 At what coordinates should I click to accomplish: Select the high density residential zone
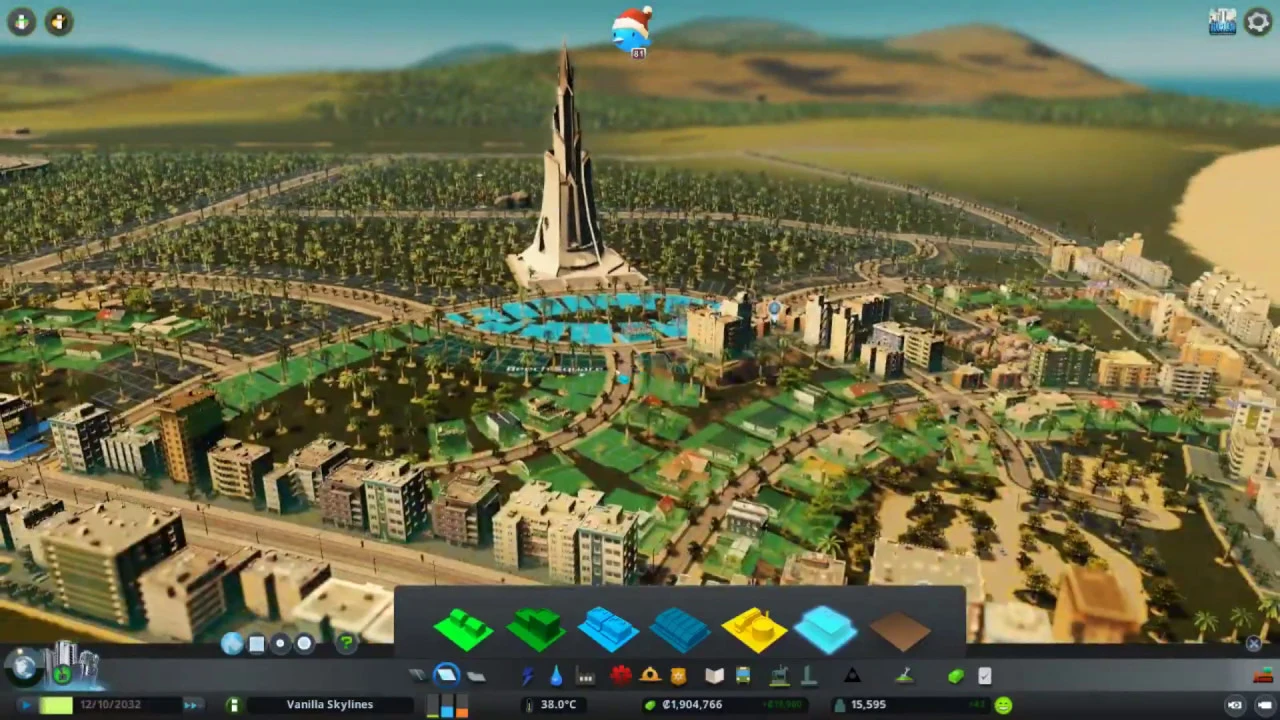tap(537, 628)
